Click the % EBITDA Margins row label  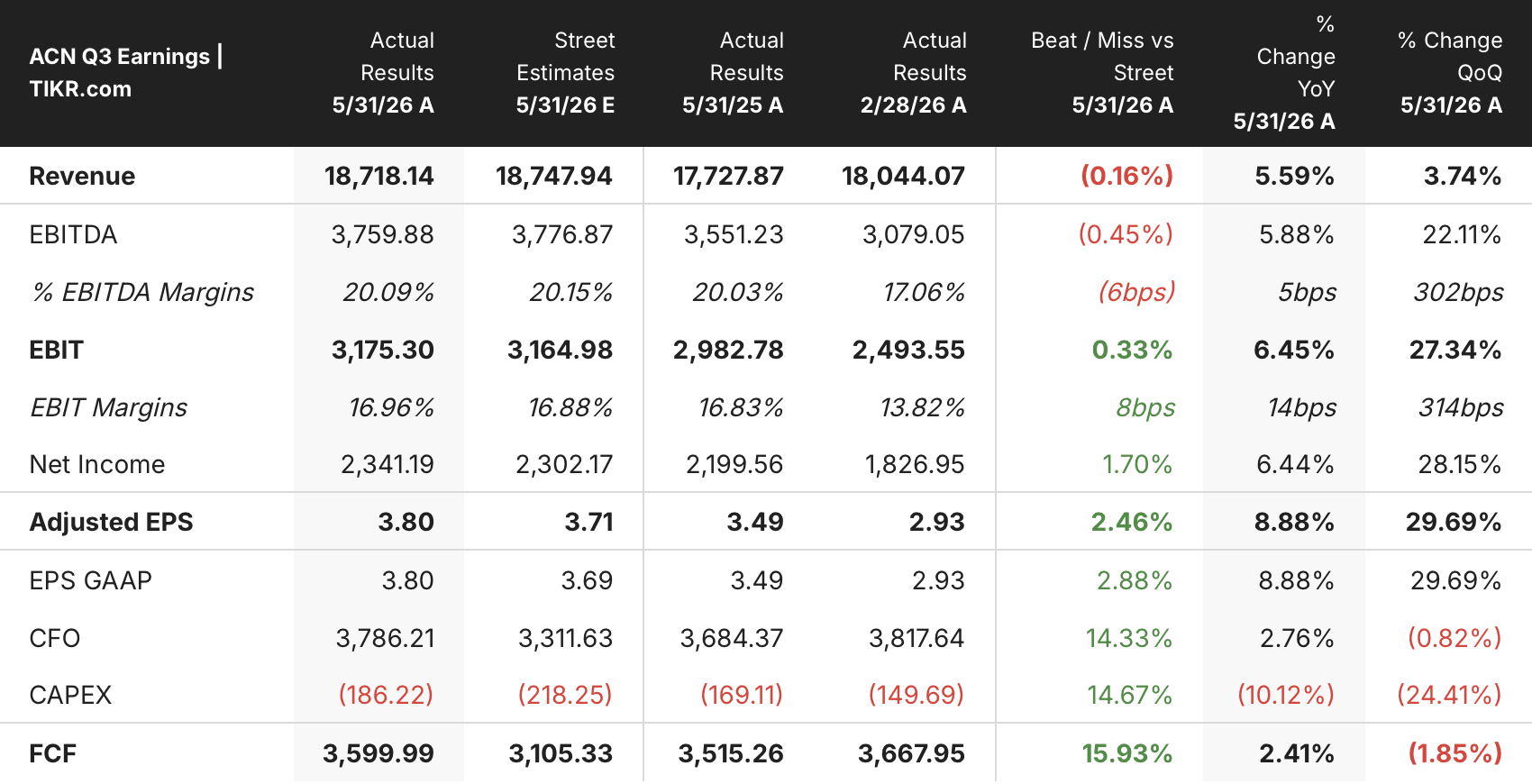142,292
